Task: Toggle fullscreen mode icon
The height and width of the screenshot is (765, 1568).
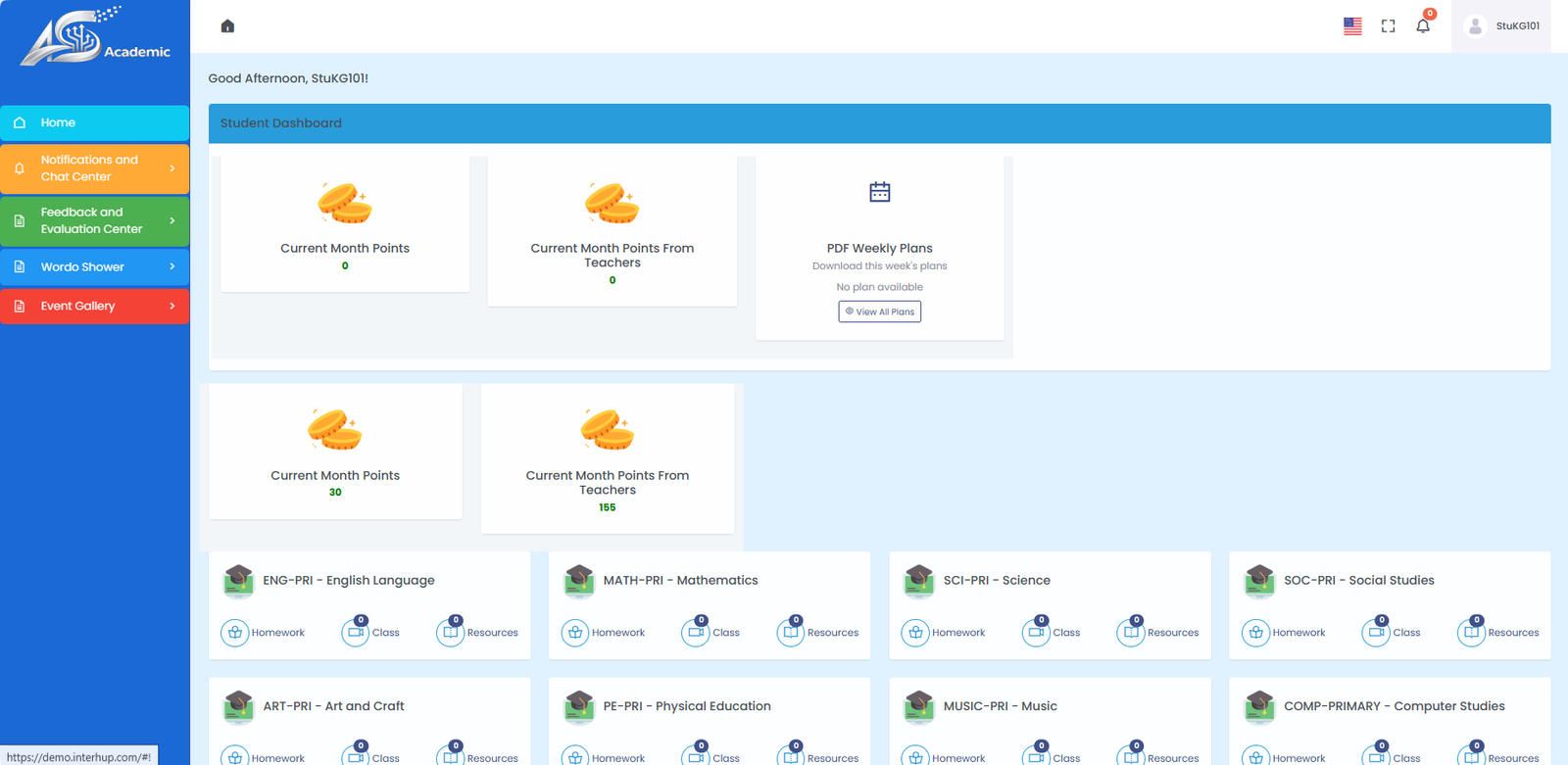Action: point(1388,26)
